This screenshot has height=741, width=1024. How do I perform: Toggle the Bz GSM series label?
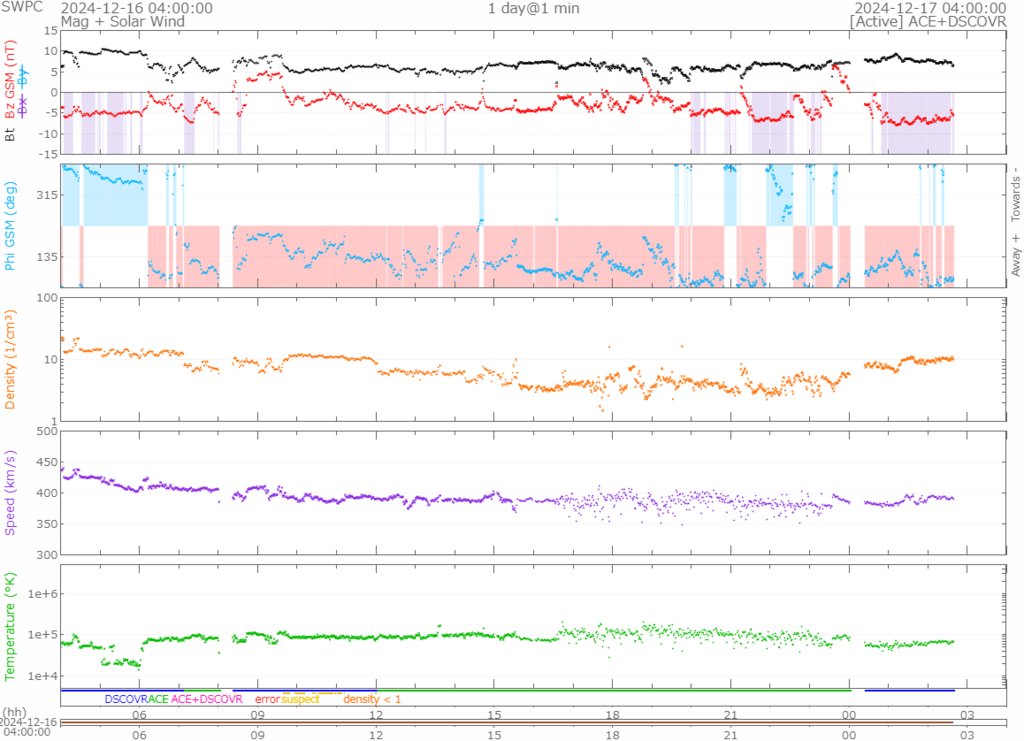point(10,80)
